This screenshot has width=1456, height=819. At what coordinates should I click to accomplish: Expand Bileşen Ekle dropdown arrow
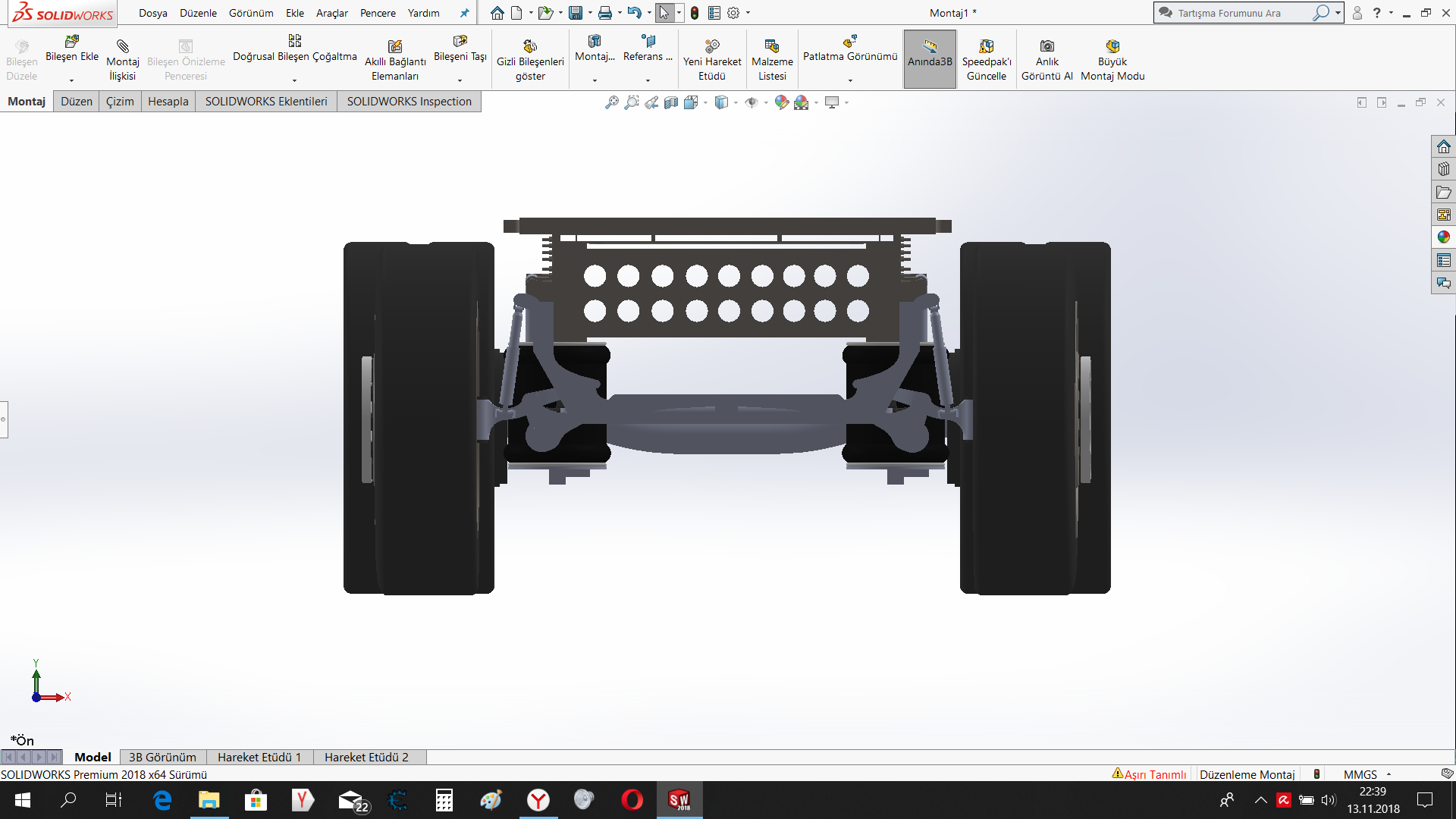tap(72, 80)
